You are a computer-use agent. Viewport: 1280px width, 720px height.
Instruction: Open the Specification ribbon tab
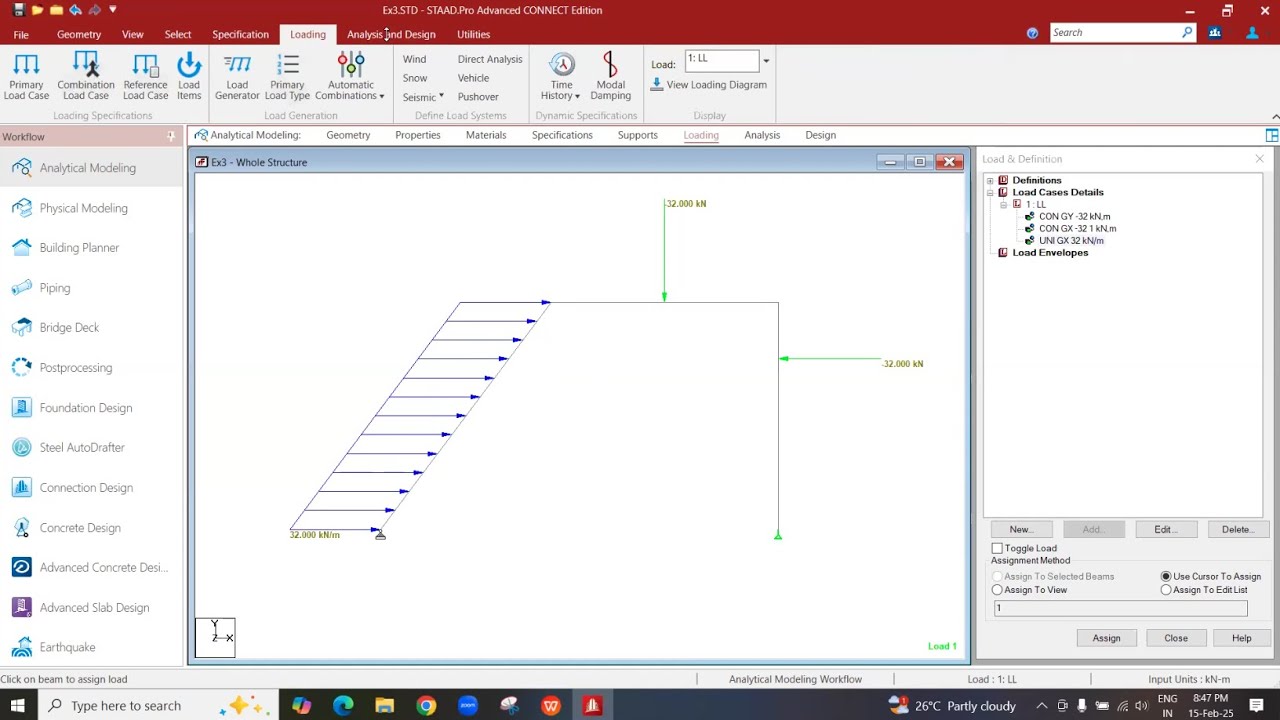click(x=240, y=34)
